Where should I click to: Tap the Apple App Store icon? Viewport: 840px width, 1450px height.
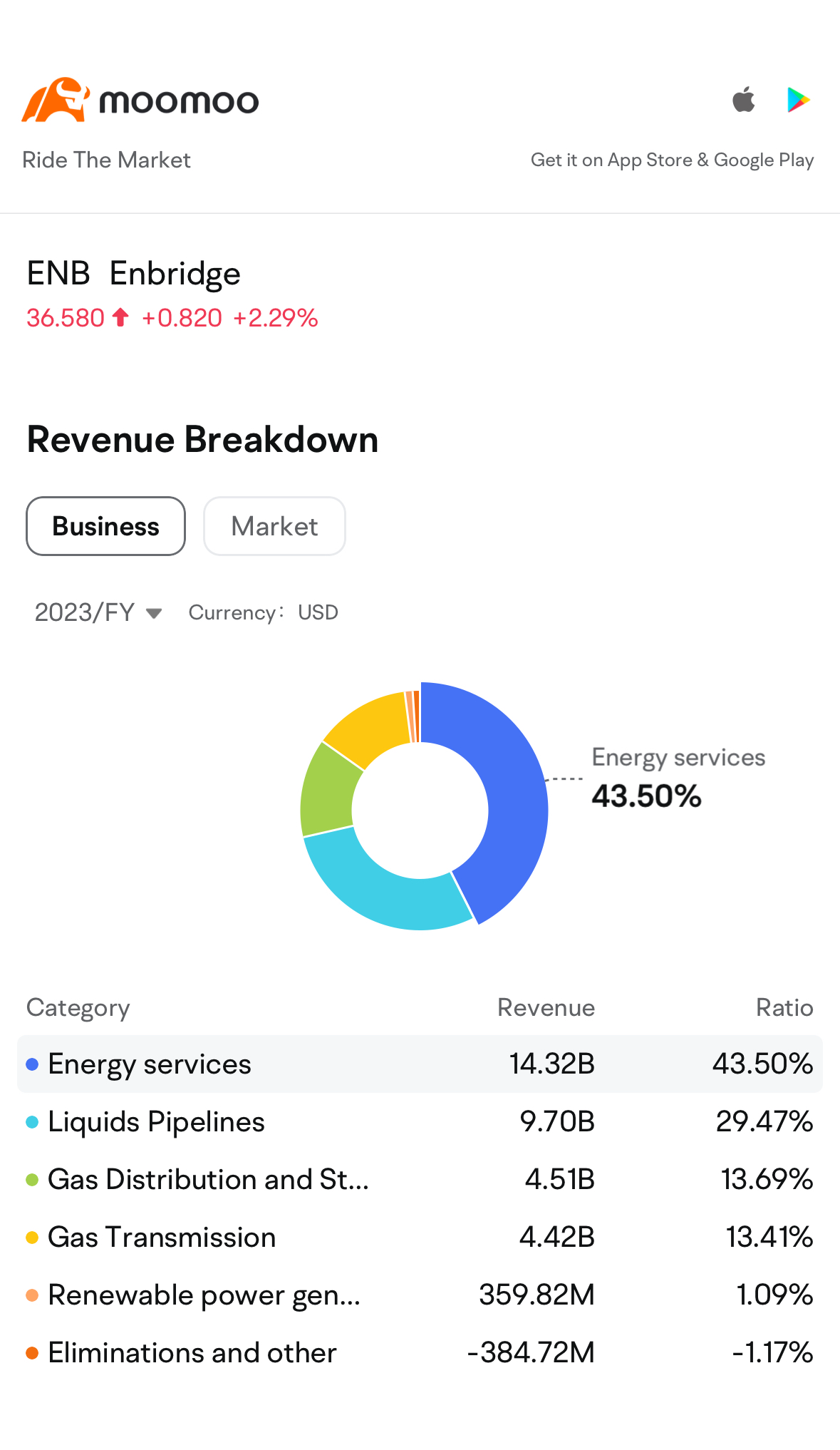744,100
